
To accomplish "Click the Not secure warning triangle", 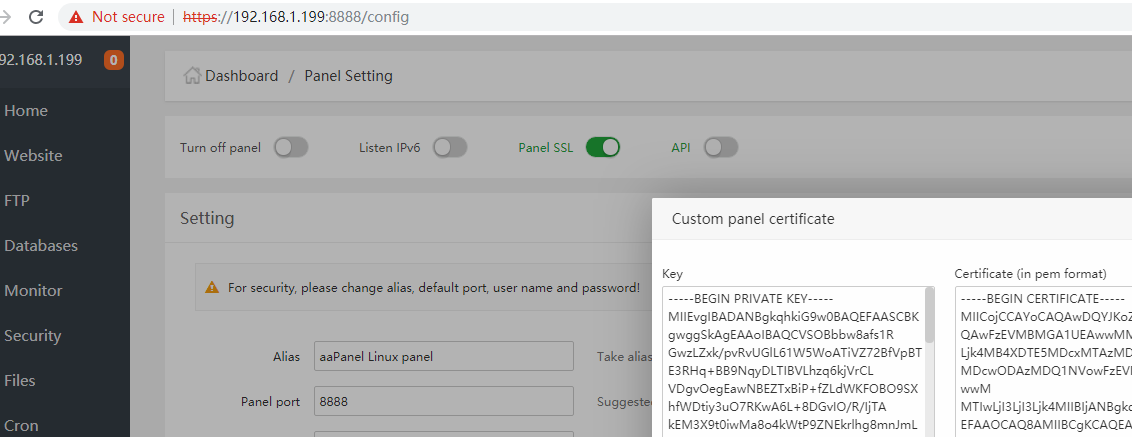I will [75, 17].
